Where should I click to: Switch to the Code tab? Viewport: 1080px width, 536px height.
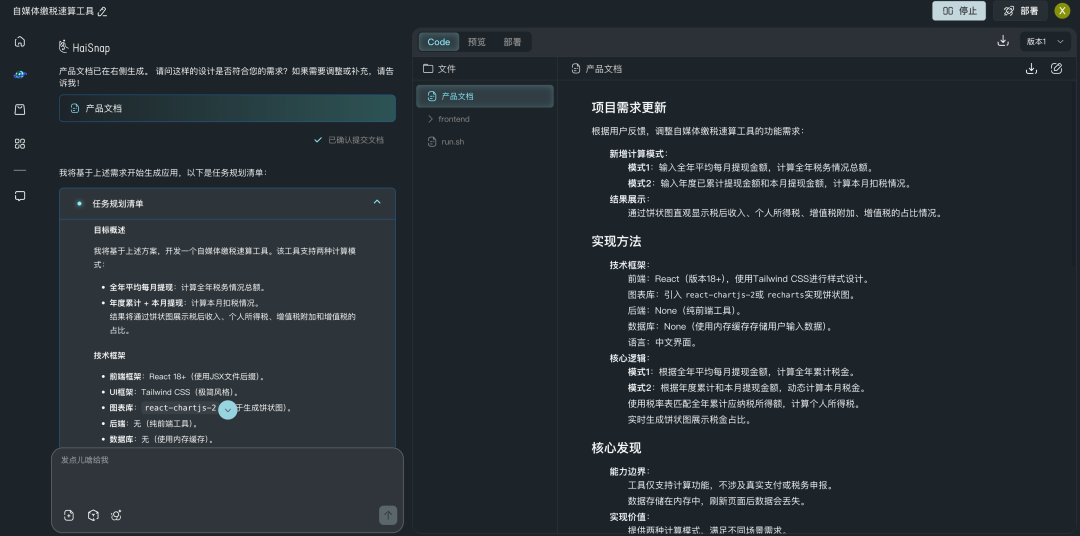(x=439, y=42)
